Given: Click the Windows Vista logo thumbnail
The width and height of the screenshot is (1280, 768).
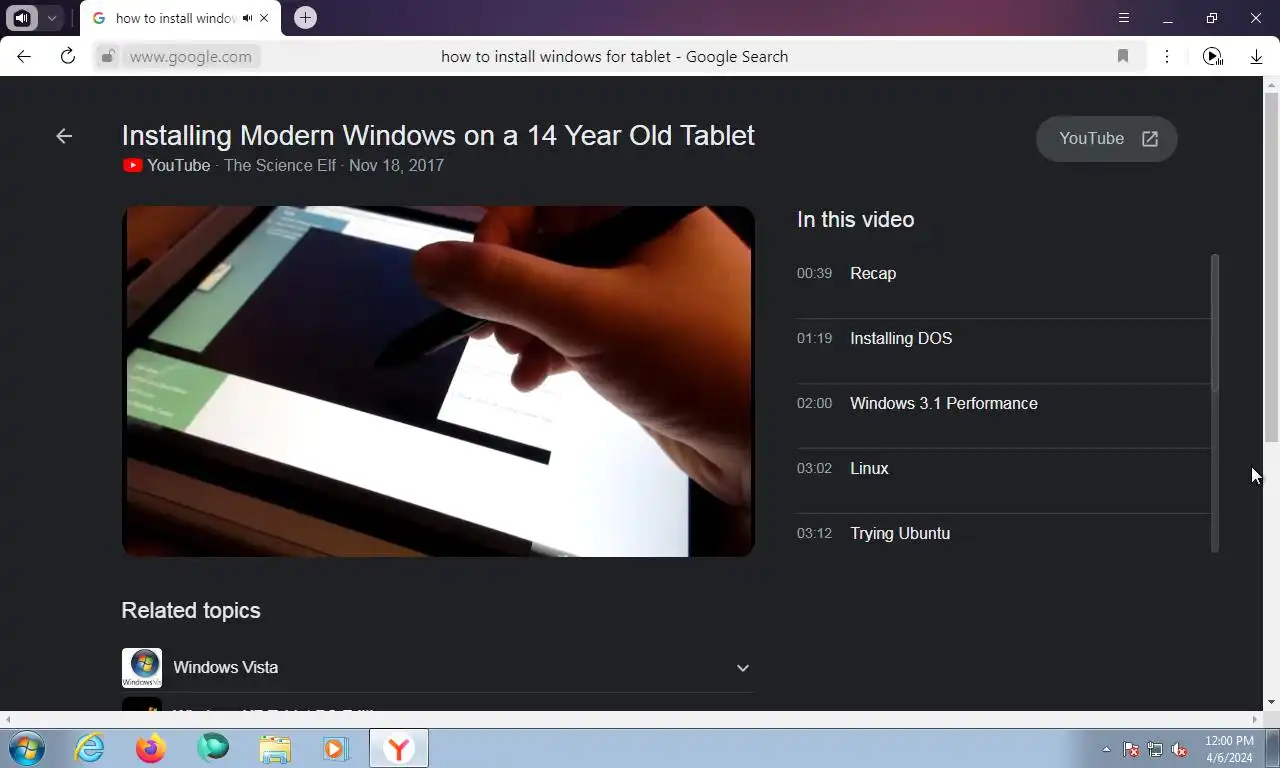Looking at the screenshot, I should pyautogui.click(x=141, y=668).
